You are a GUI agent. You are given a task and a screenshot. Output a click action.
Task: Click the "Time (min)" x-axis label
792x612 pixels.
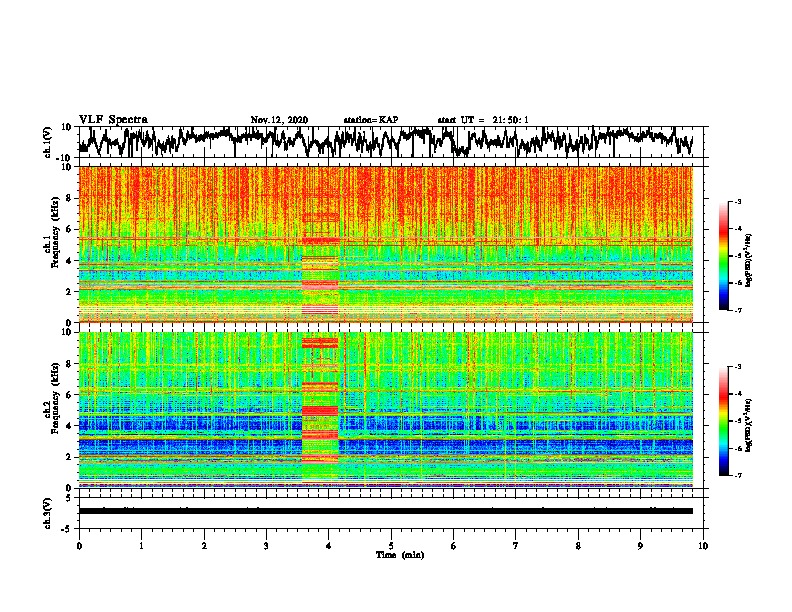click(400, 555)
